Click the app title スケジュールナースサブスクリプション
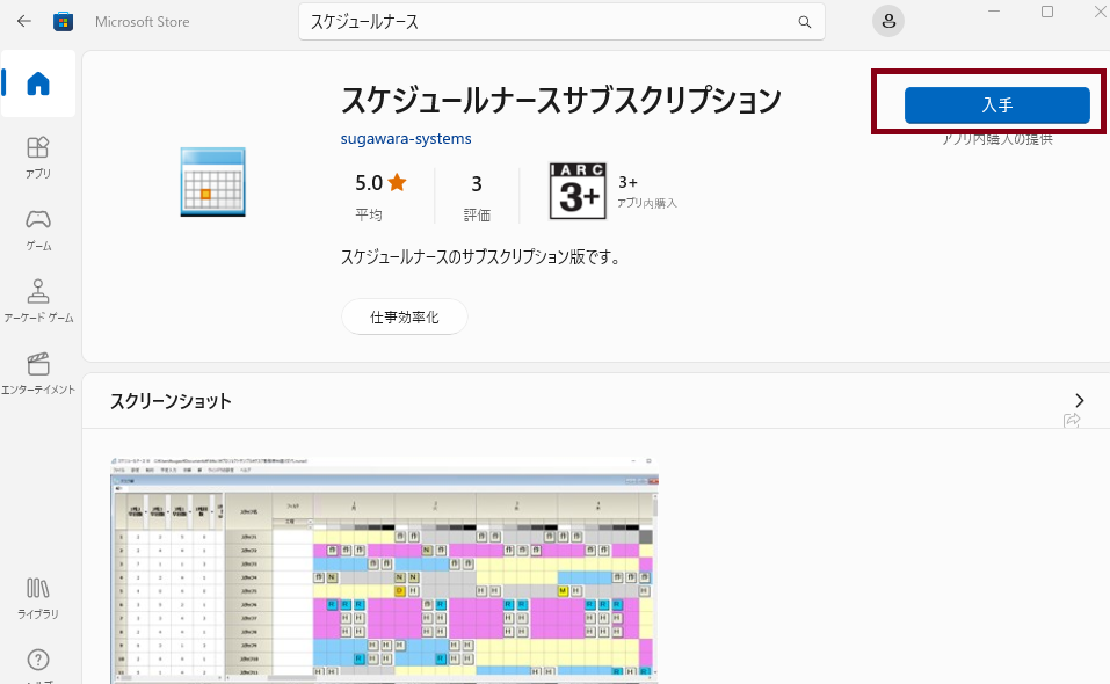The image size is (1110, 684). (x=561, y=100)
